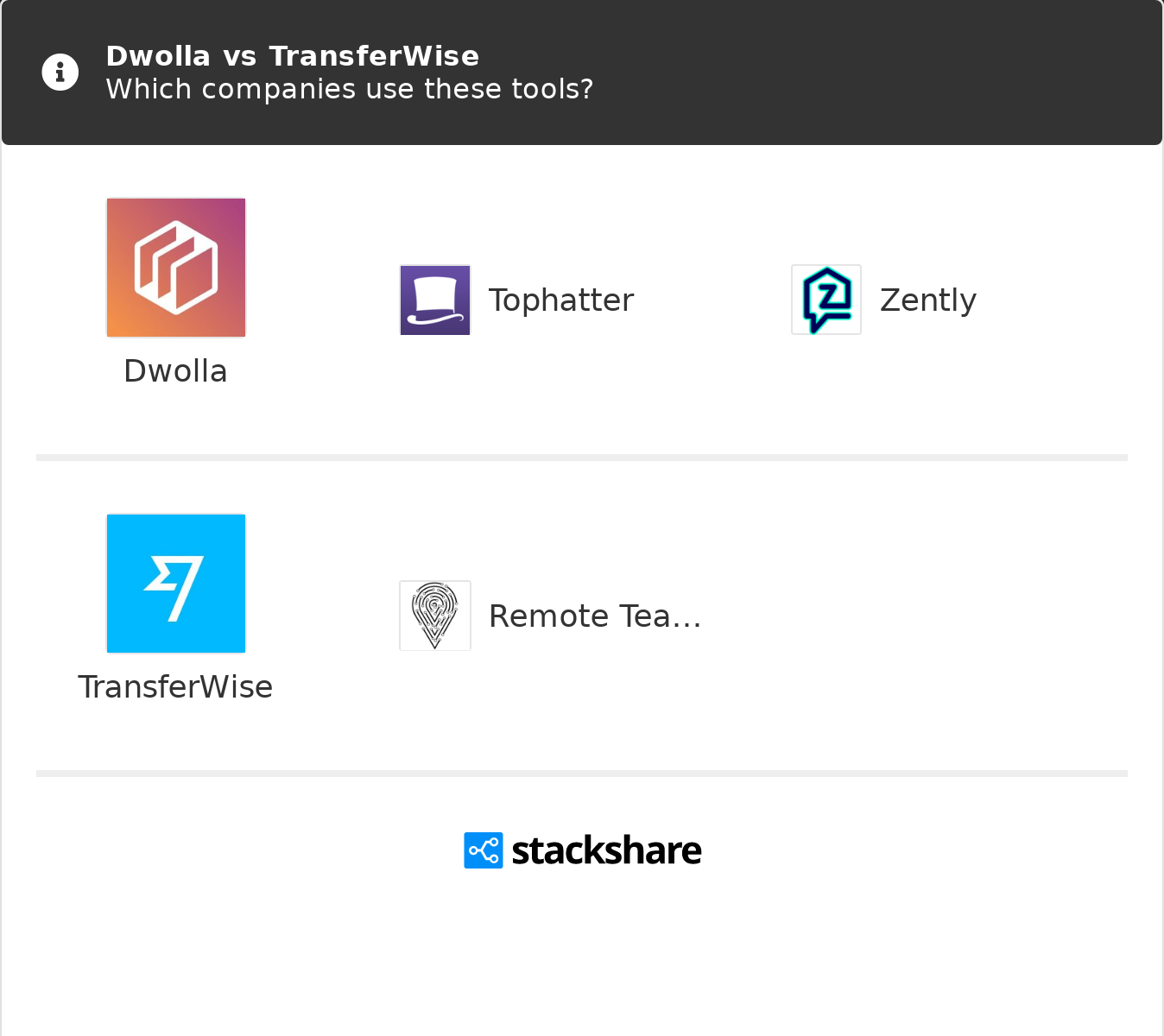
Task: Click the blue stackshare share icon
Action: point(484,850)
